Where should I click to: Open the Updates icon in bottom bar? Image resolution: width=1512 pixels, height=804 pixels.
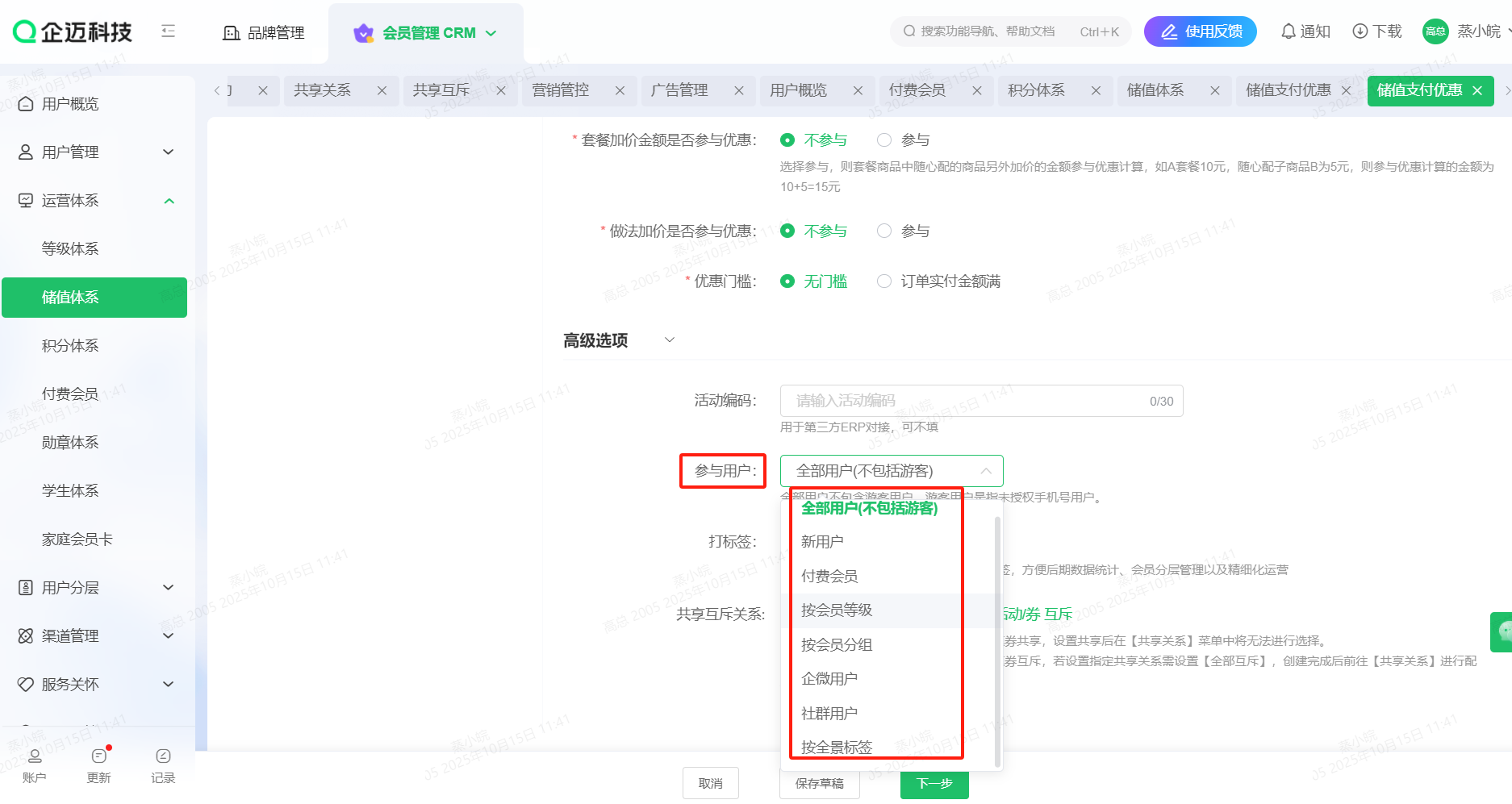98,764
